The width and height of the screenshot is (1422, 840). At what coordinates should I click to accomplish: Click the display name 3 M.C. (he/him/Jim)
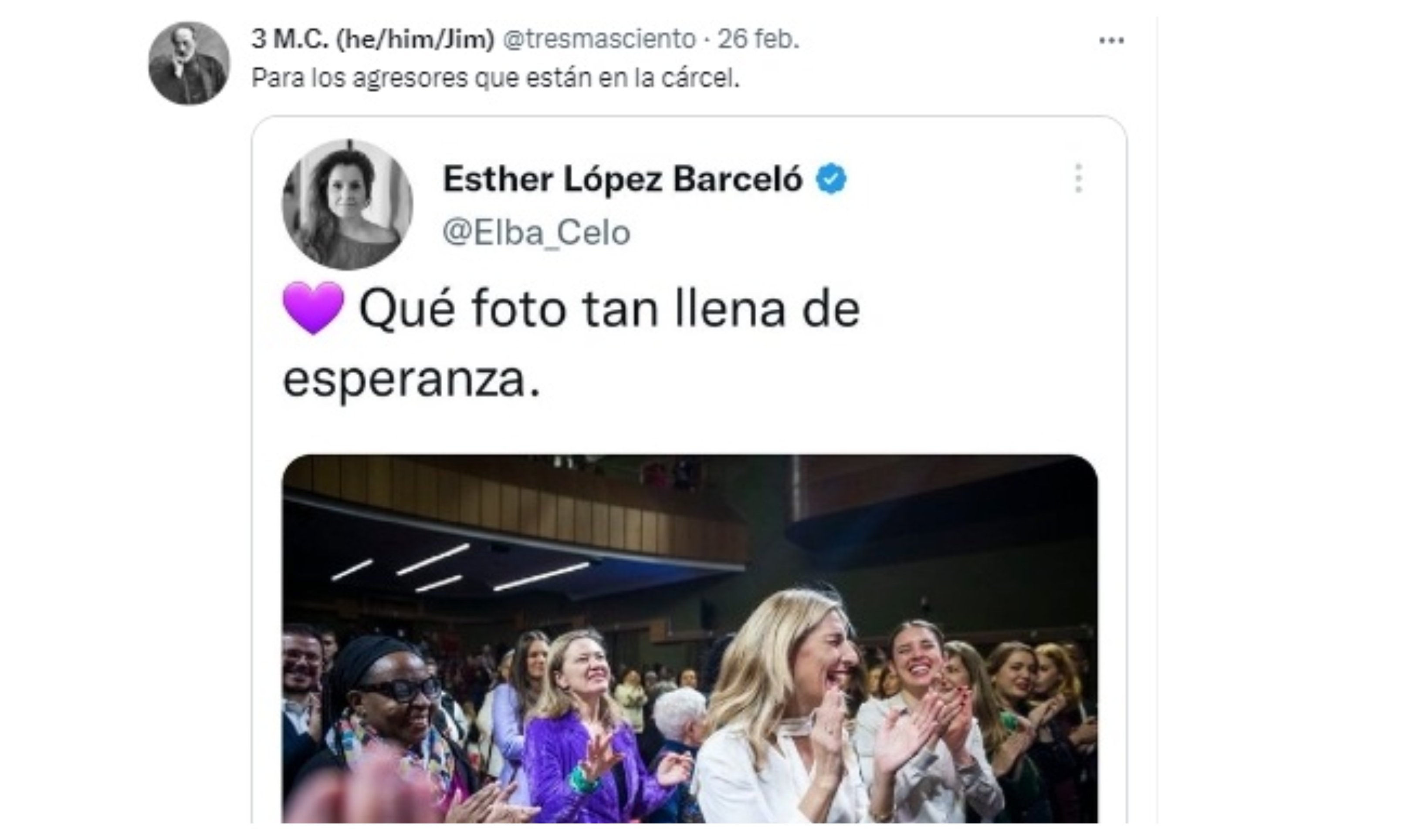coord(372,39)
